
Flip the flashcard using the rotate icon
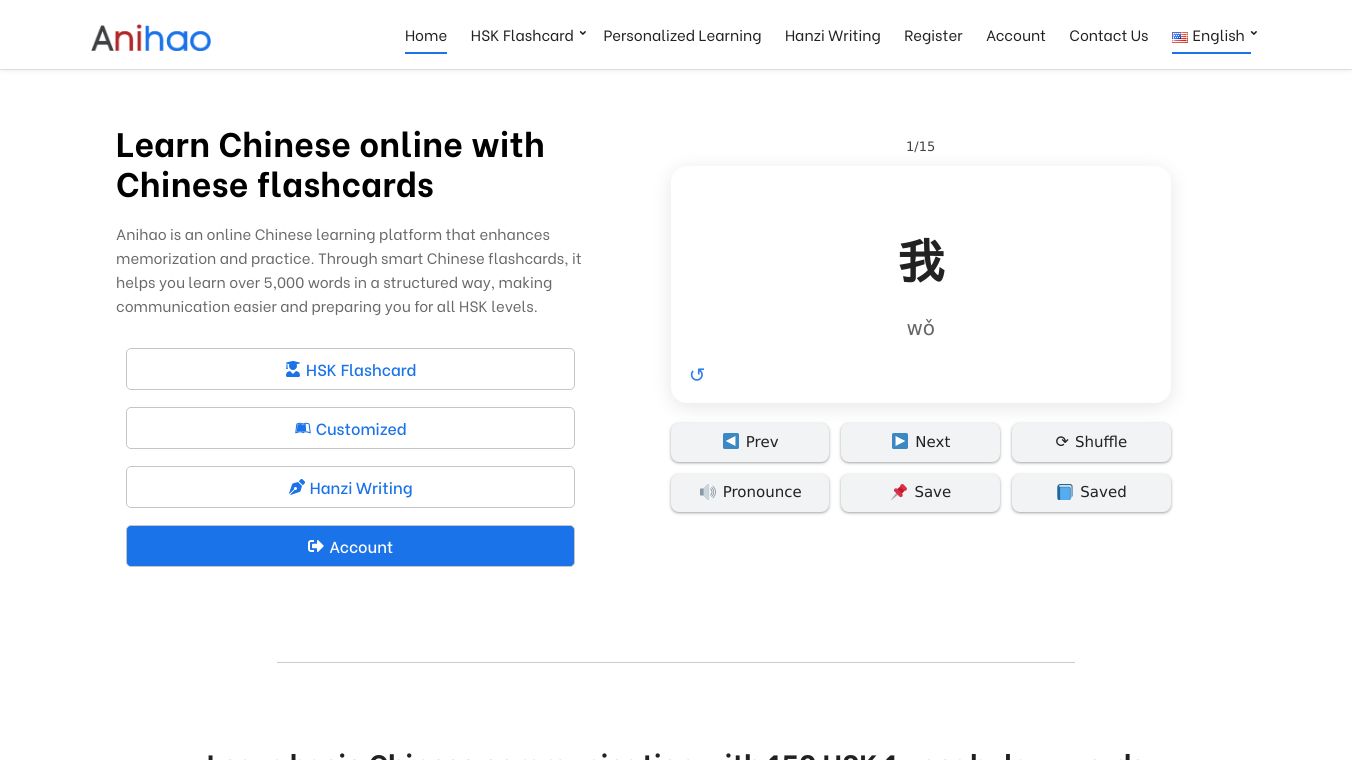[x=697, y=375]
